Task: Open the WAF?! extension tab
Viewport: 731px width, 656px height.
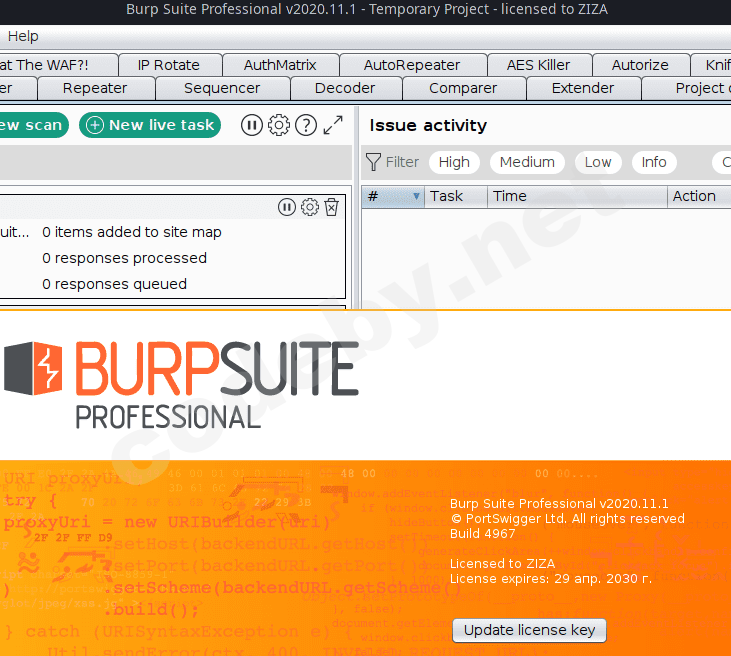Action: point(58,65)
